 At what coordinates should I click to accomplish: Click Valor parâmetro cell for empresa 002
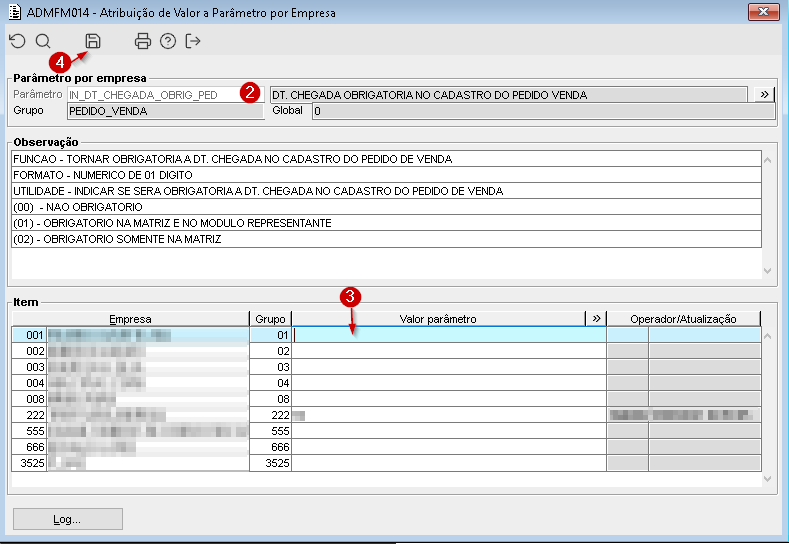click(449, 351)
